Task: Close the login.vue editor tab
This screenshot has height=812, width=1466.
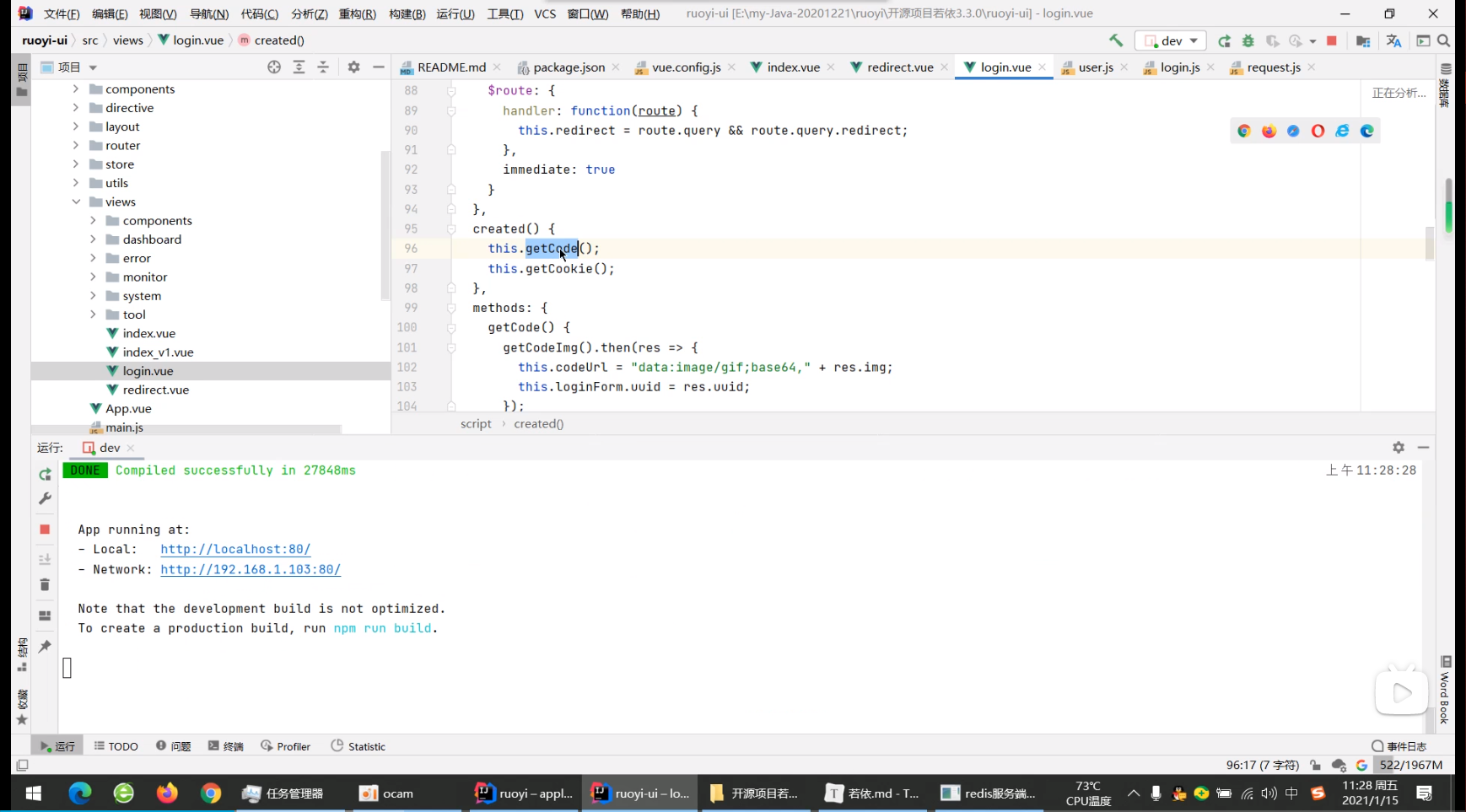Action: coord(1043,67)
